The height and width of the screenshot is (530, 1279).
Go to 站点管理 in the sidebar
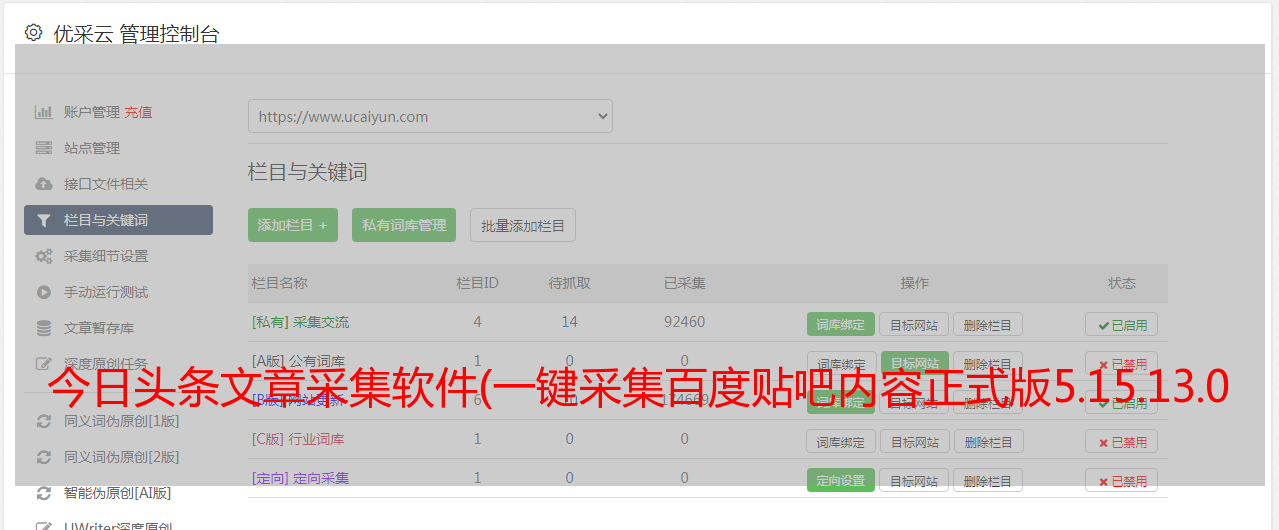(92, 148)
